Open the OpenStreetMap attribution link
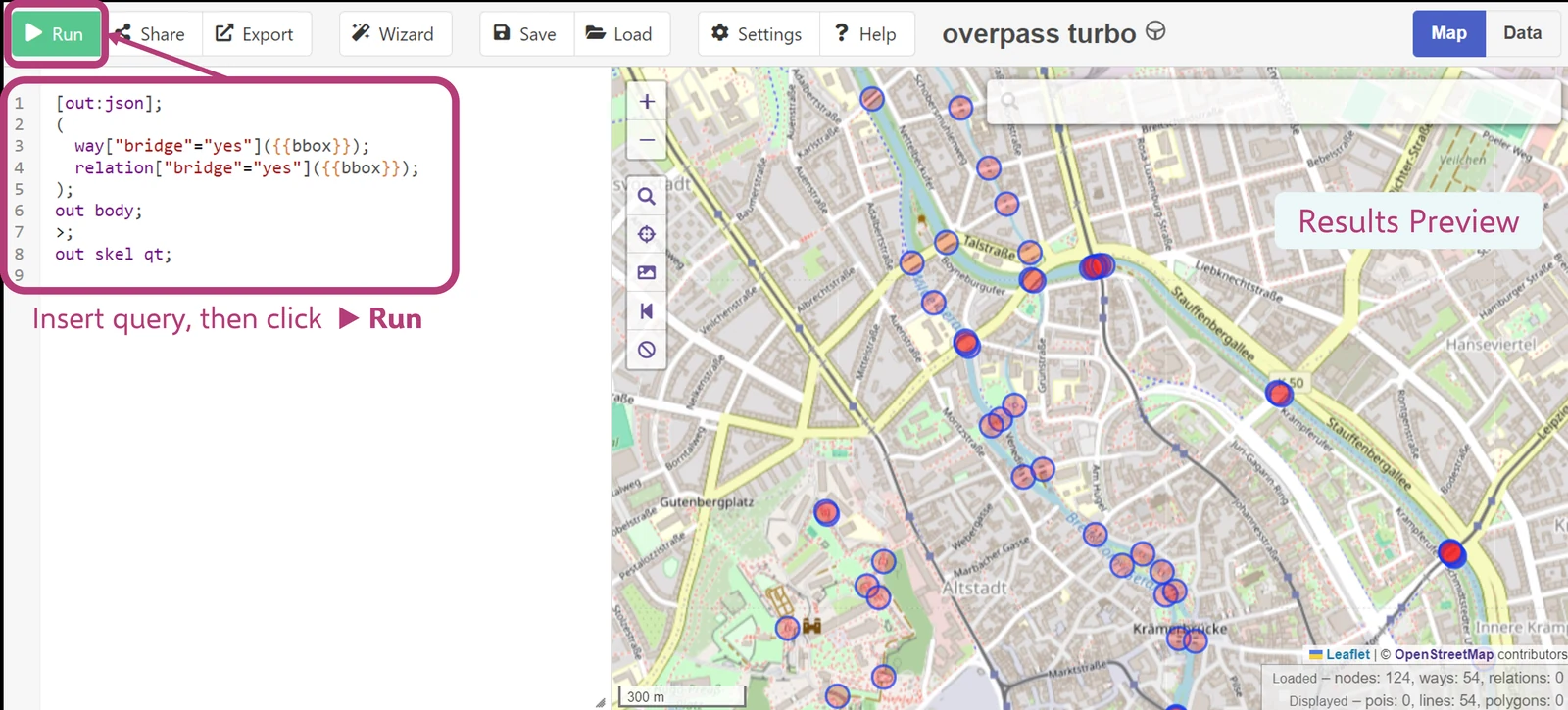The height and width of the screenshot is (710, 1568). 1444,654
